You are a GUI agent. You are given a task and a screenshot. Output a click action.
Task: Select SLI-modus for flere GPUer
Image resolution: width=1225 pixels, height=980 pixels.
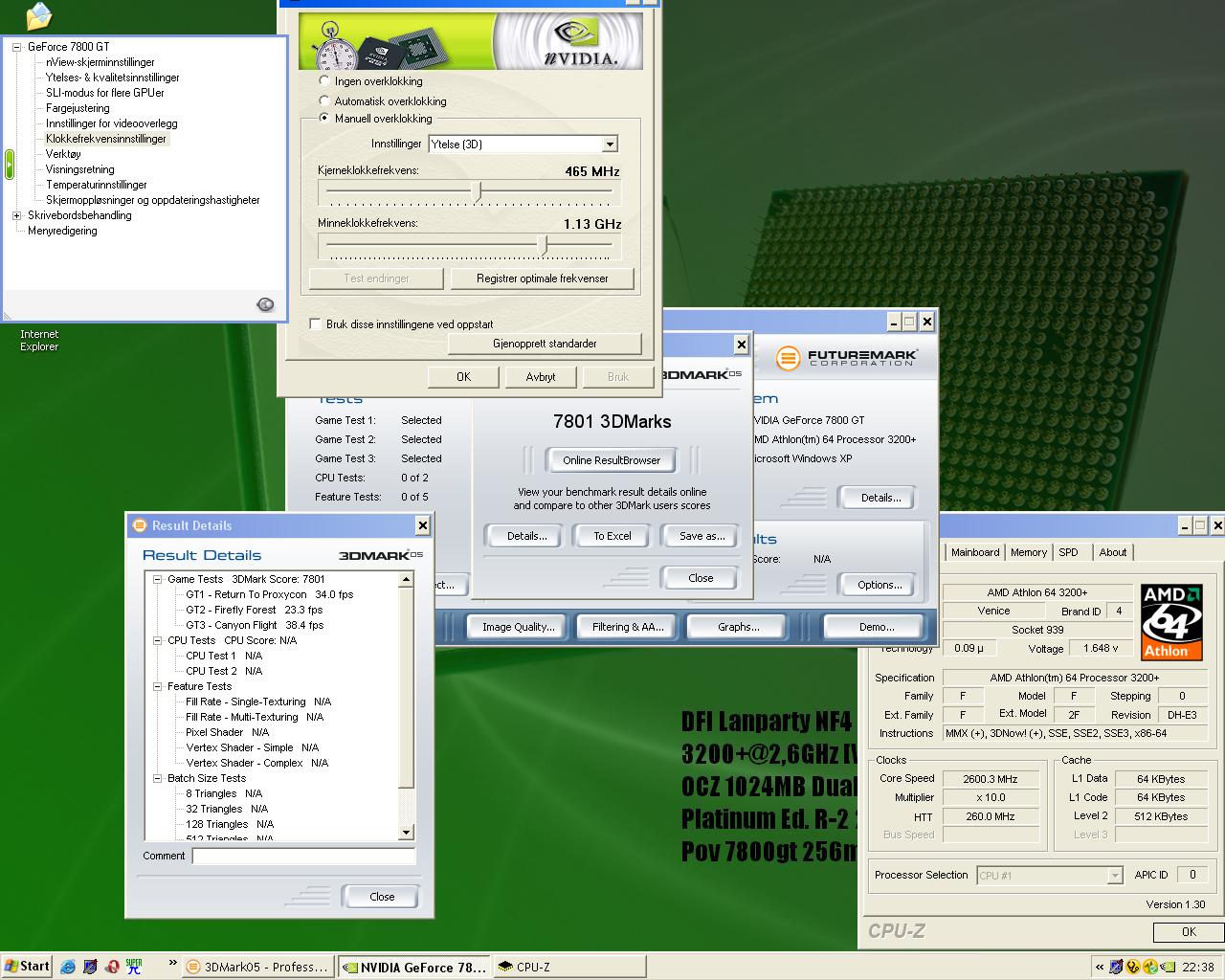coord(105,93)
